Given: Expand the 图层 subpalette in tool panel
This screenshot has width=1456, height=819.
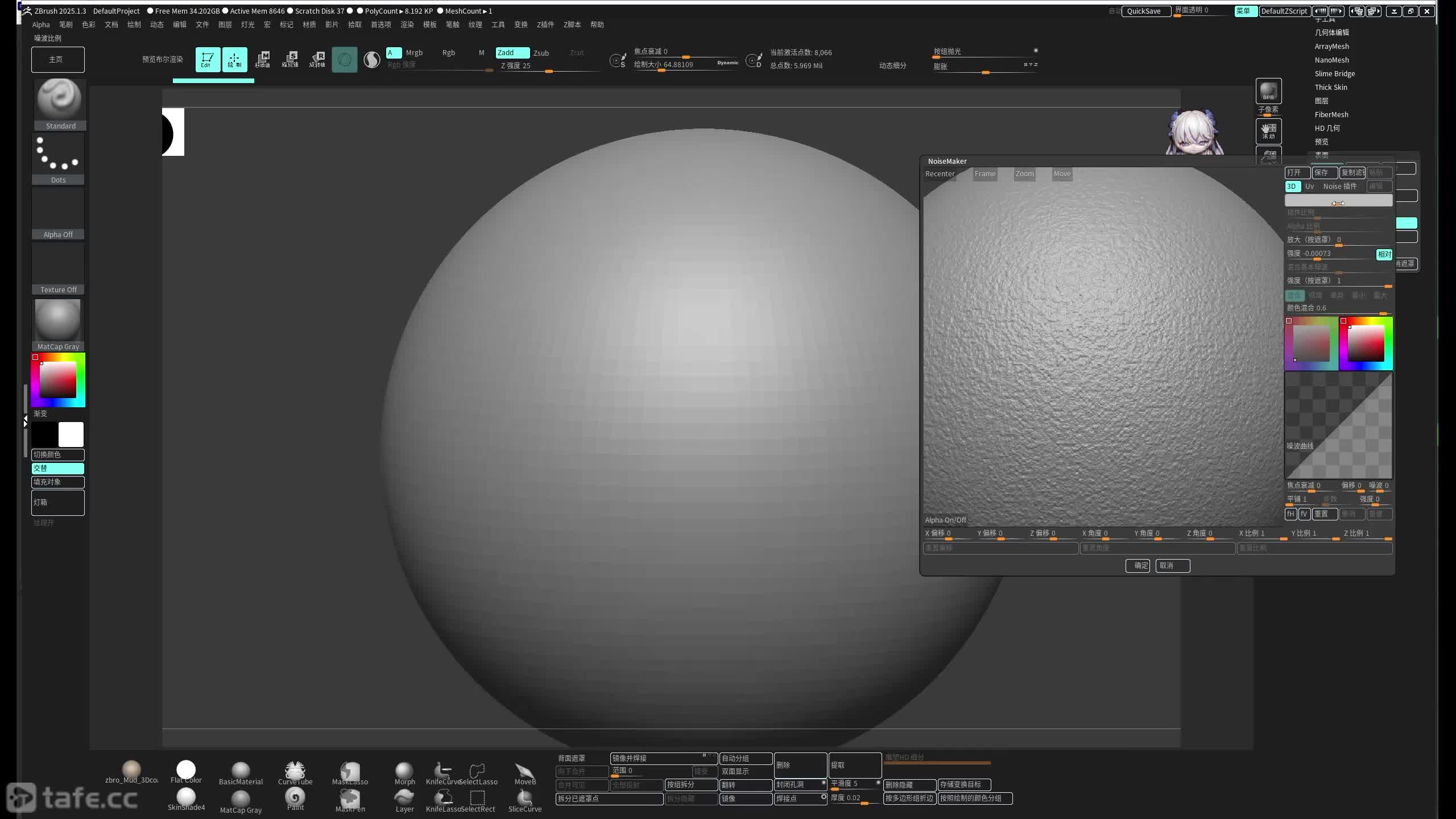Looking at the screenshot, I should click(x=1321, y=101).
